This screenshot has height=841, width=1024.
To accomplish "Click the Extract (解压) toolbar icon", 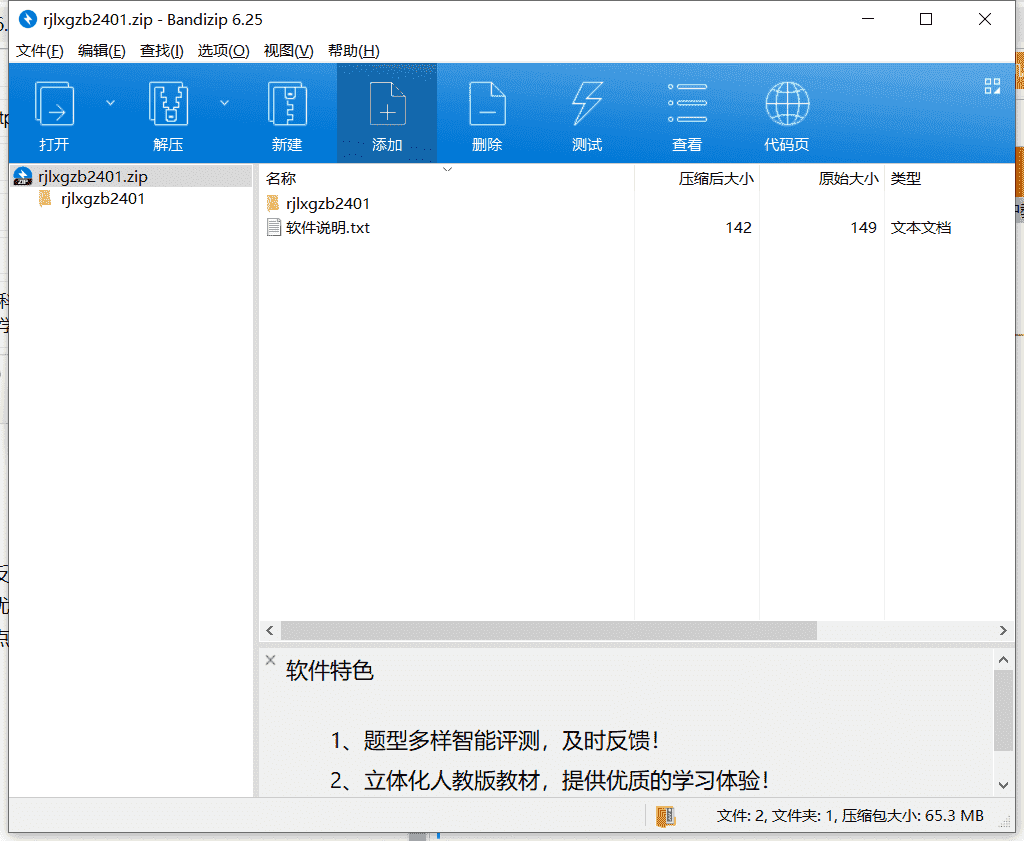I will pyautogui.click(x=168, y=103).
